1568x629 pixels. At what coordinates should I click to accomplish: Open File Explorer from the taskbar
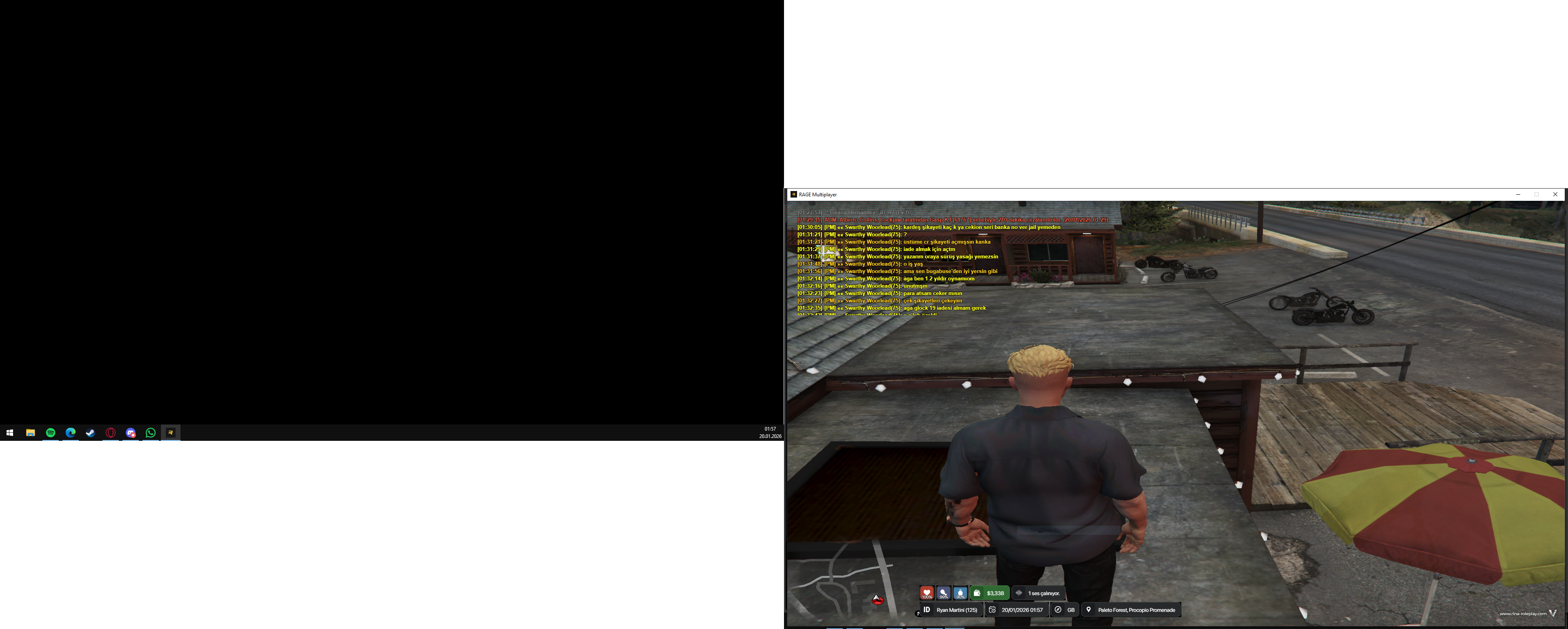coord(30,433)
